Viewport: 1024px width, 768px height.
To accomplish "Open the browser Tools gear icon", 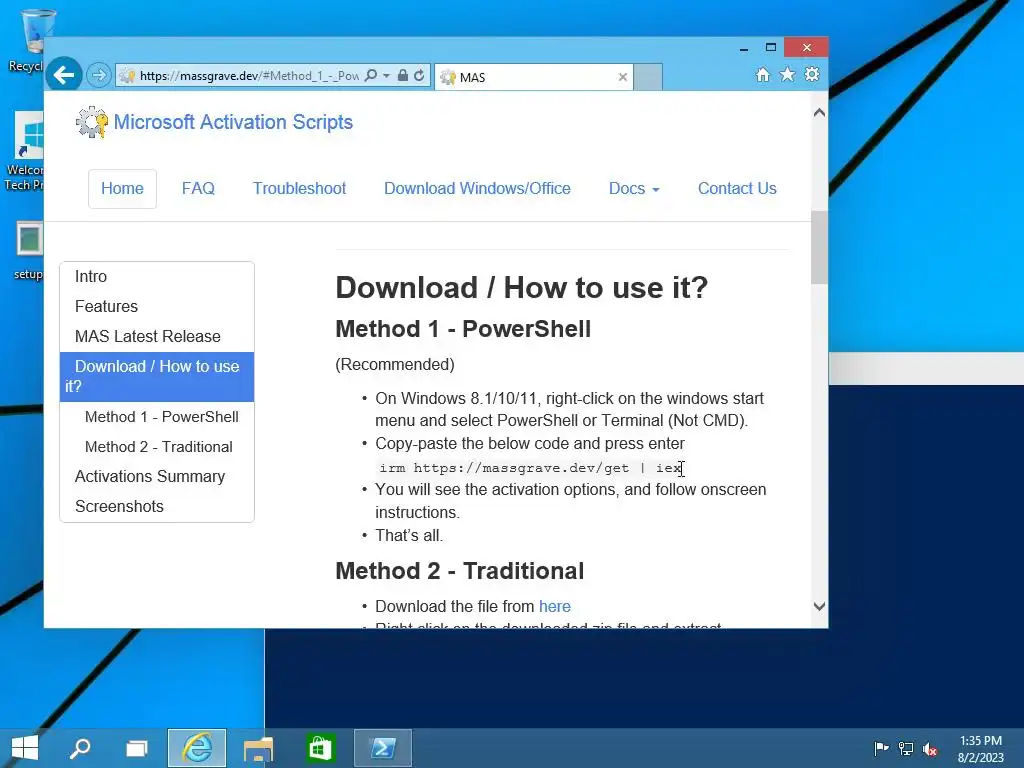I will [x=812, y=74].
